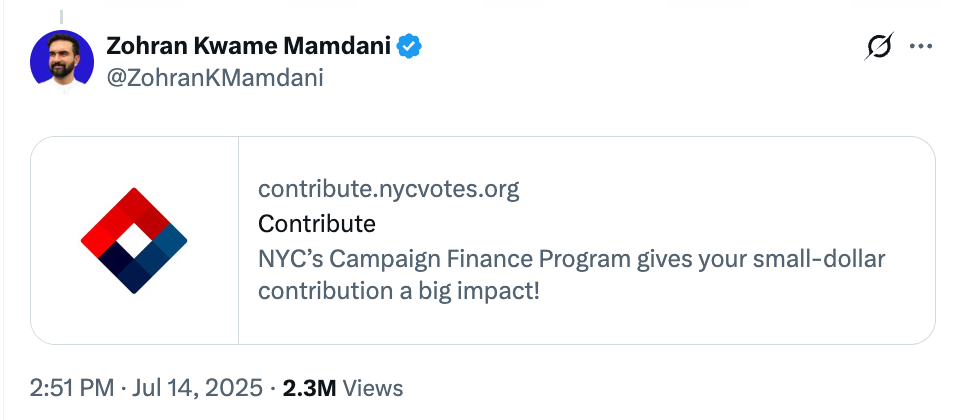
Task: Click the white center of the diamond logo
Action: pos(134,241)
